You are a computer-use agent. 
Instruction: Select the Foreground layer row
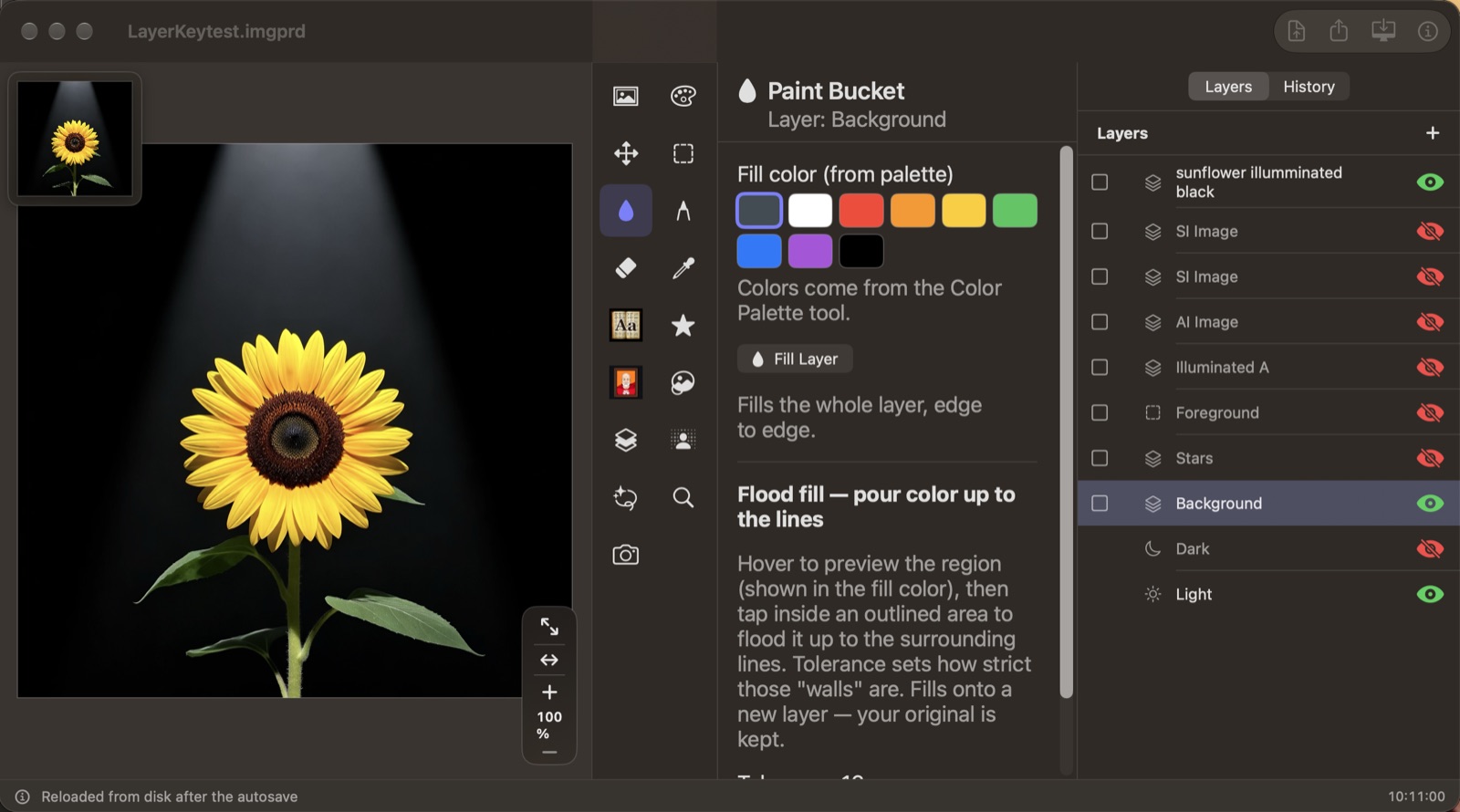click(x=1268, y=412)
